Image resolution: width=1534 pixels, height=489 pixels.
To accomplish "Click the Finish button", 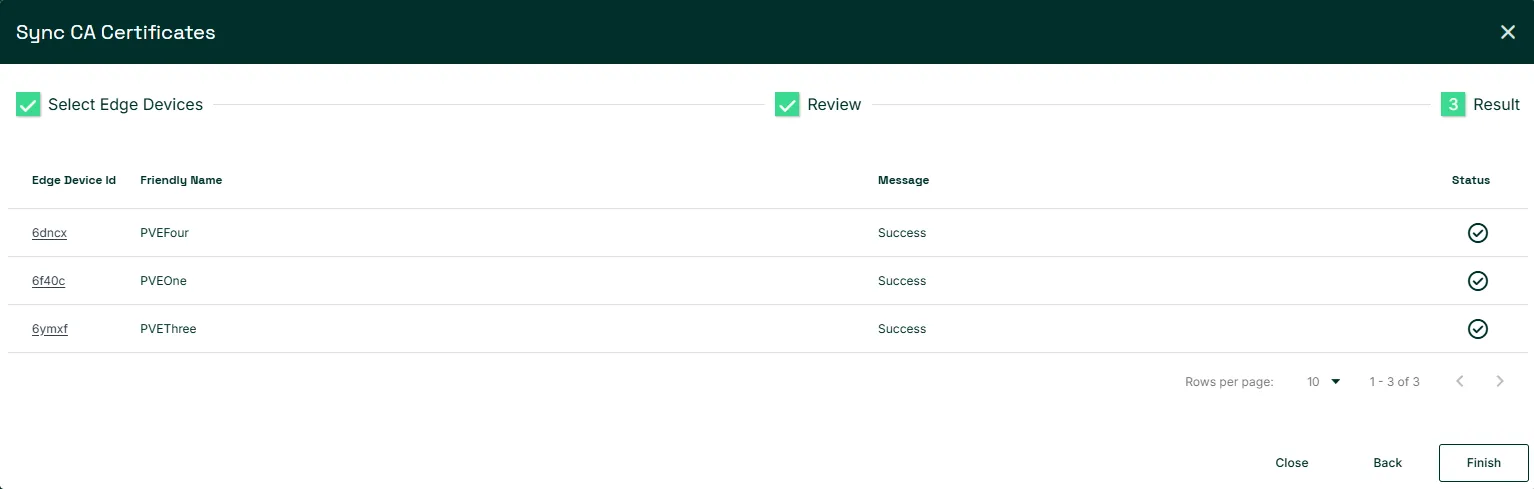I will click(1484, 463).
